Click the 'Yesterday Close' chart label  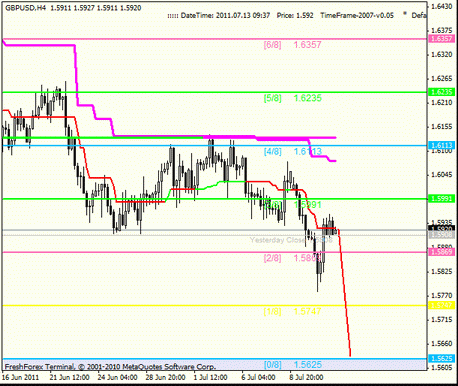click(277, 240)
